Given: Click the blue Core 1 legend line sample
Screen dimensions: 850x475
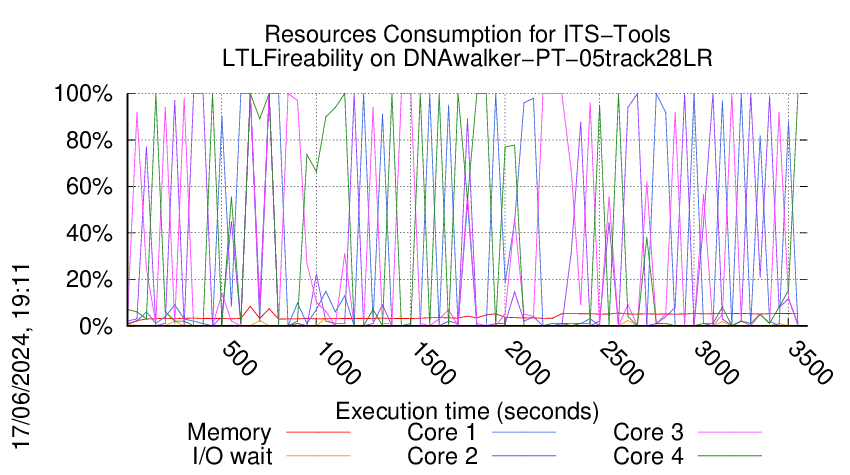Looking at the screenshot, I should click(x=524, y=432).
